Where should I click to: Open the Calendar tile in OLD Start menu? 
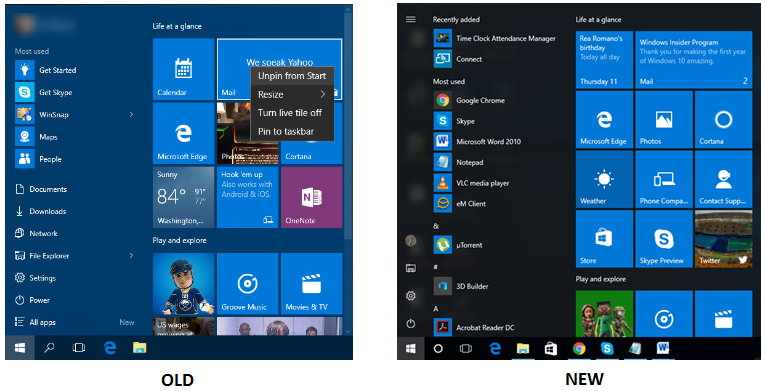tap(183, 69)
